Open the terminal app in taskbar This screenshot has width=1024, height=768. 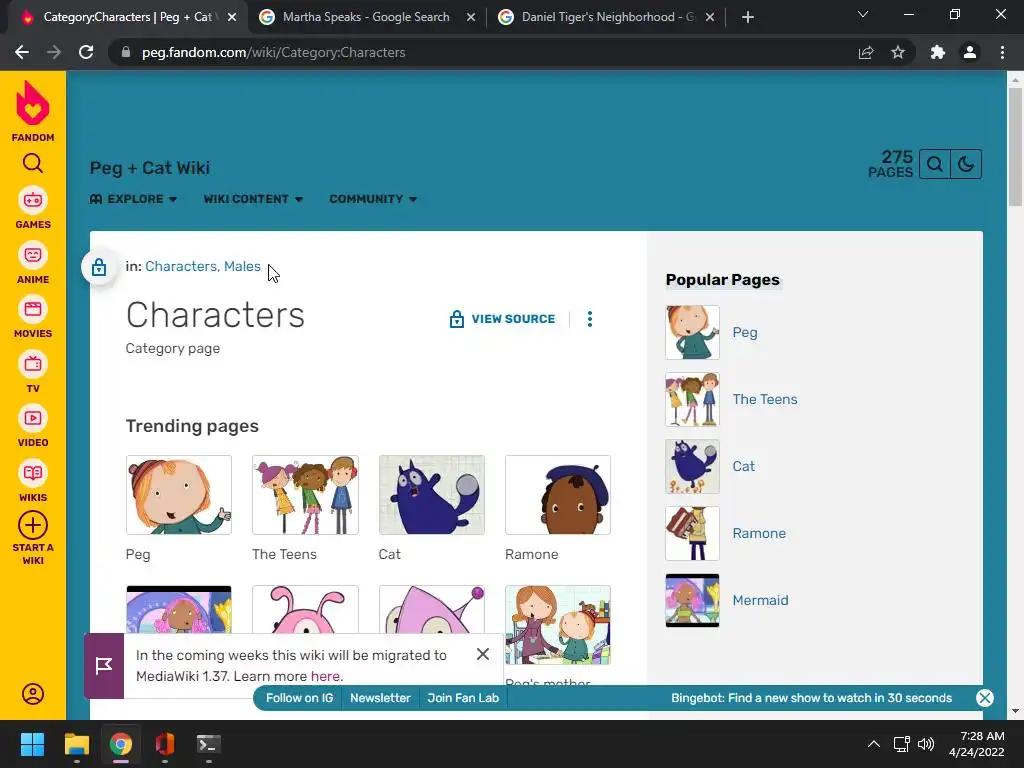tap(208, 744)
